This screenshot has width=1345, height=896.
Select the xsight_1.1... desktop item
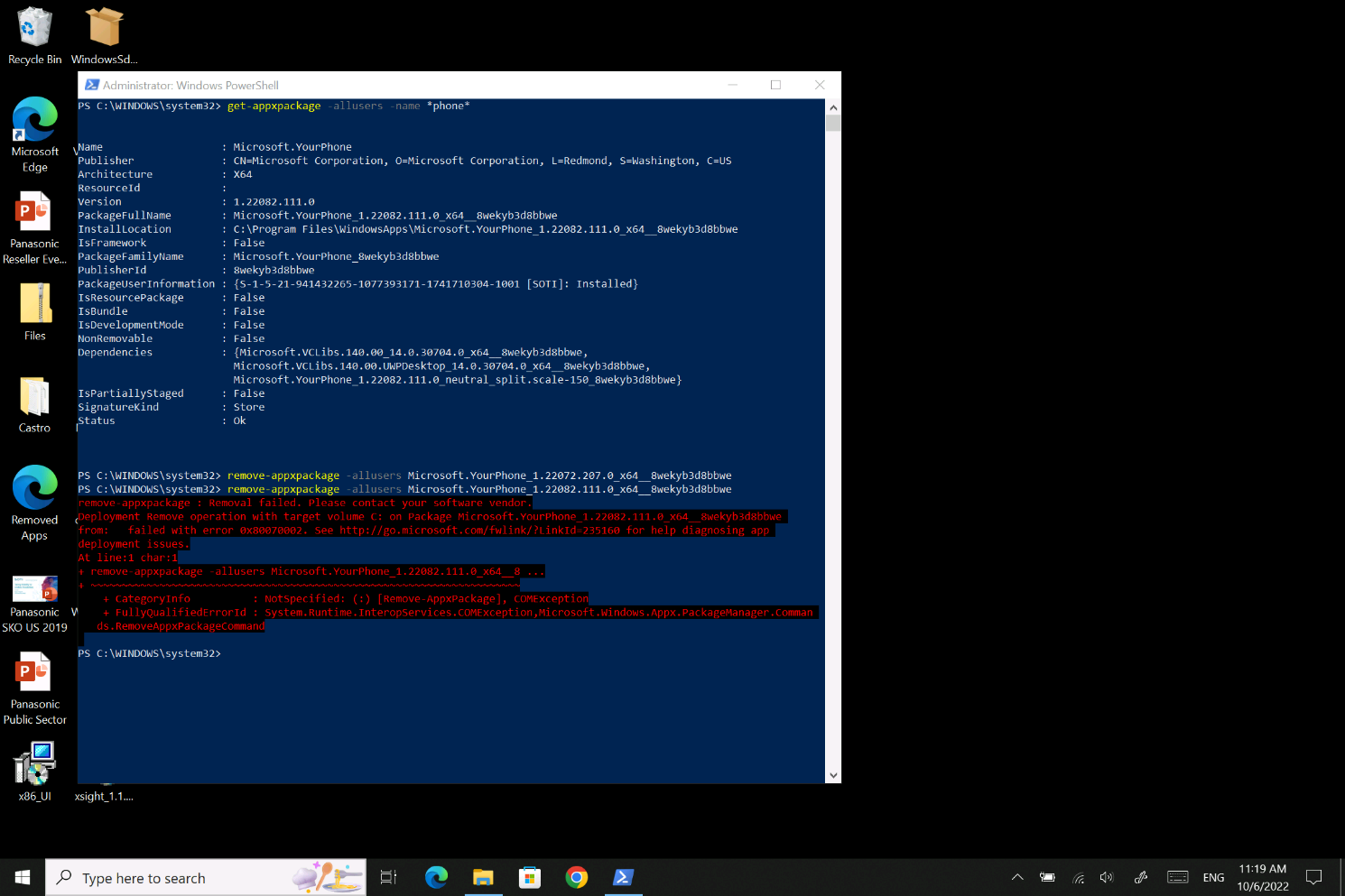click(x=104, y=796)
